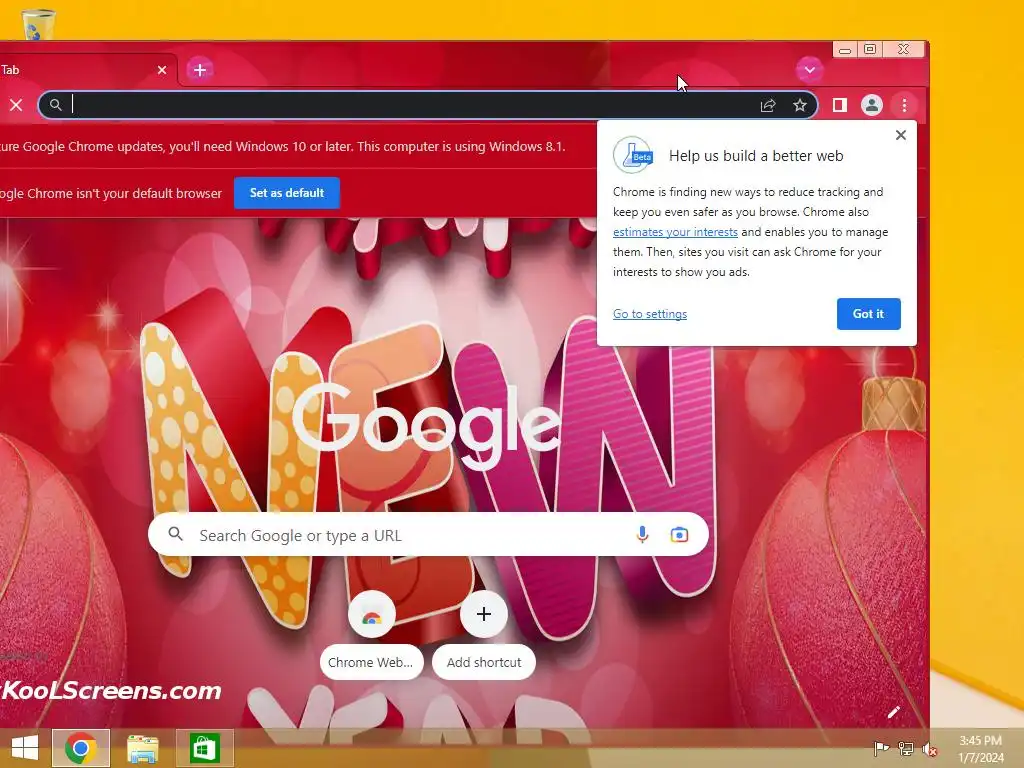Bookmark this tab with the star icon

coord(799,105)
